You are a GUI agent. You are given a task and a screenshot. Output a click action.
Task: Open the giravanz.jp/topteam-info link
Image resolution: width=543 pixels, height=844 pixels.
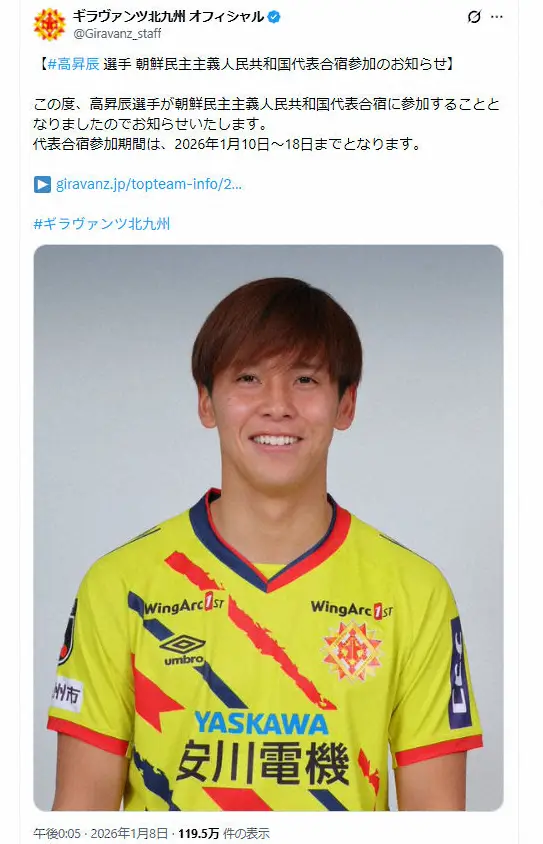coord(149,184)
